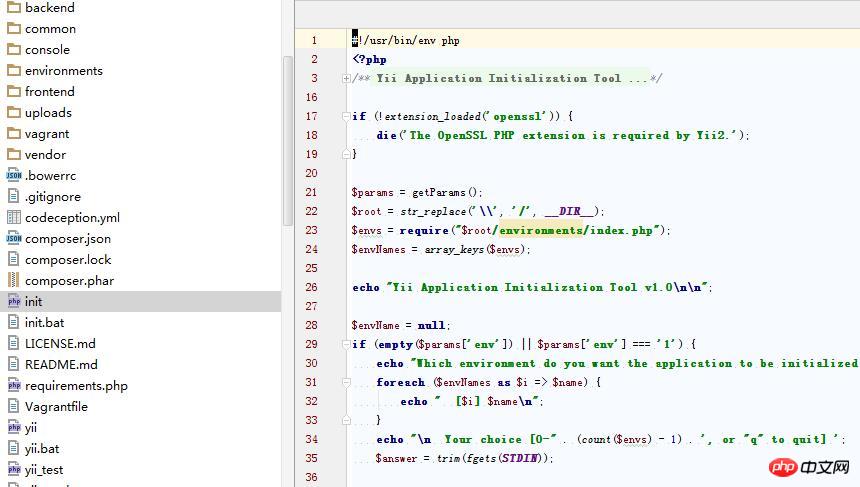Select the uploads folder icon
Image resolution: width=860 pixels, height=487 pixels.
pos(14,112)
